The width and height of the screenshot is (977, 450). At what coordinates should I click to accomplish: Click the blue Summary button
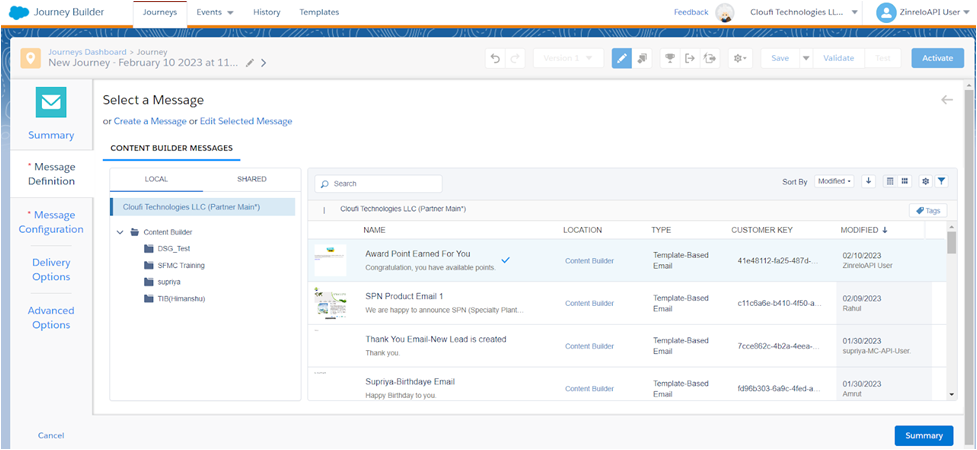923,435
